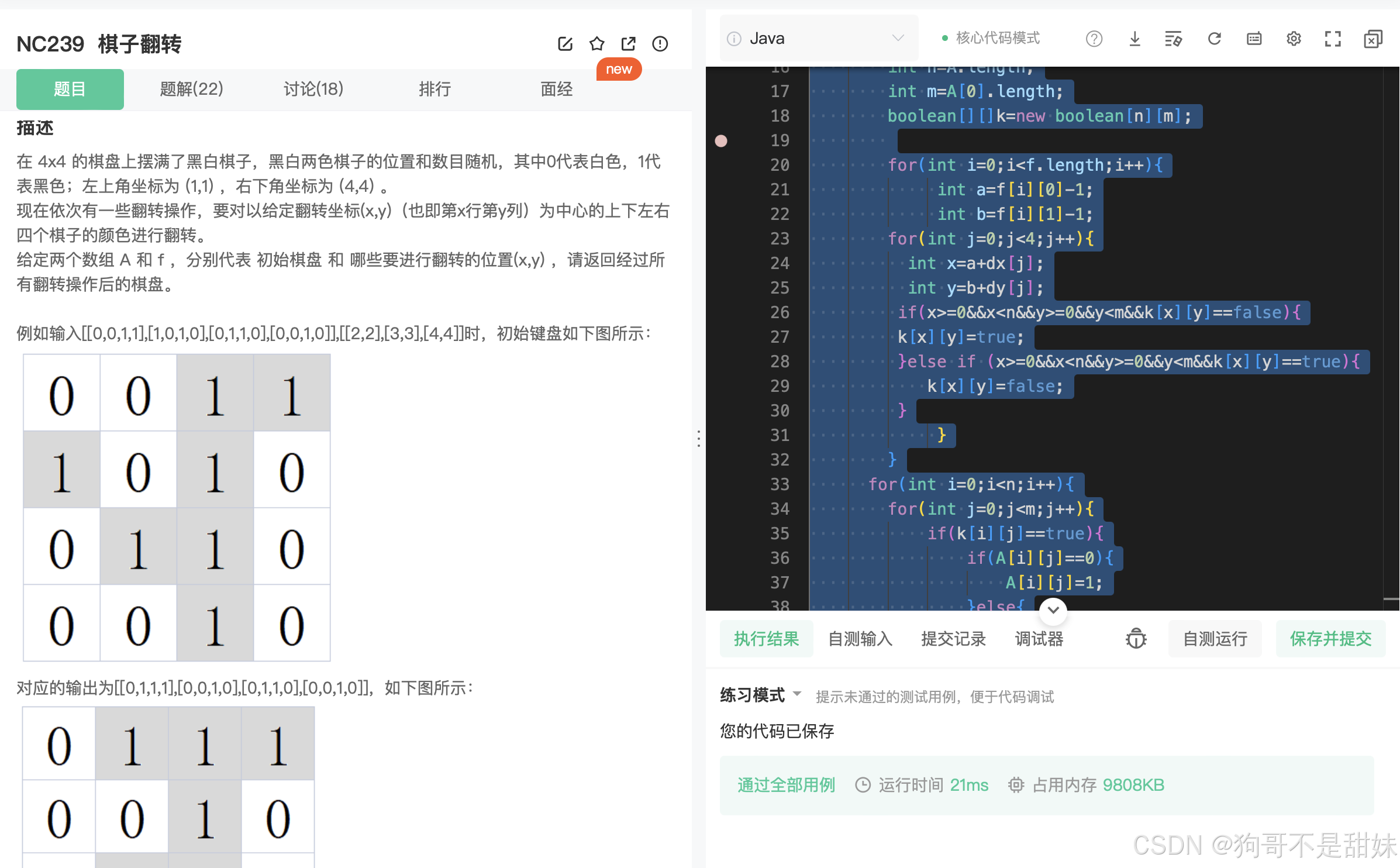Click 保存并提交 button
1400x868 pixels.
coord(1330,639)
